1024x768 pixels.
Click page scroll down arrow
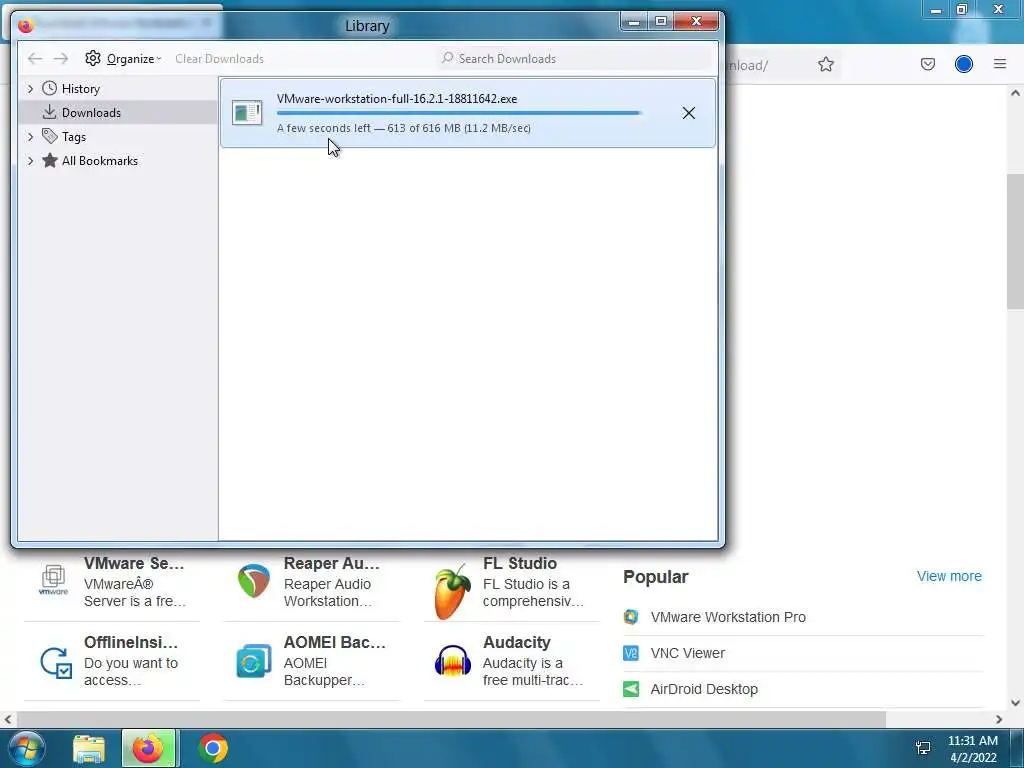click(x=1015, y=703)
